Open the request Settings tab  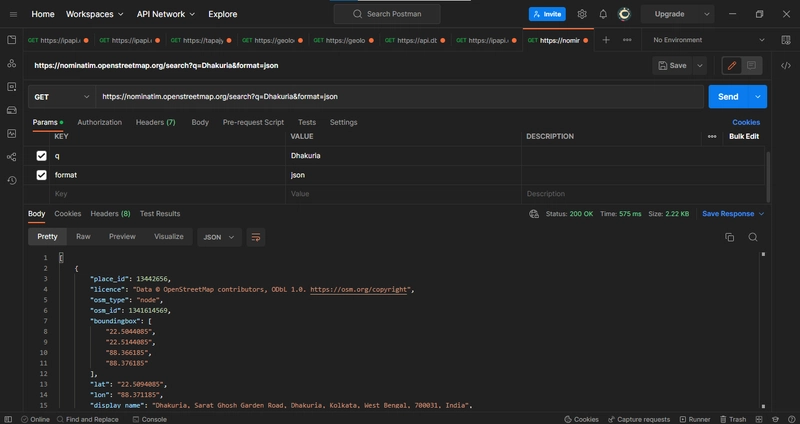[343, 122]
